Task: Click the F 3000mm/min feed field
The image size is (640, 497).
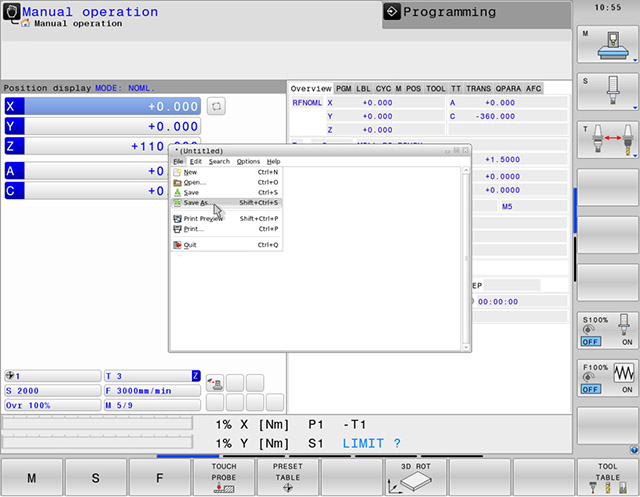Action: [152, 391]
